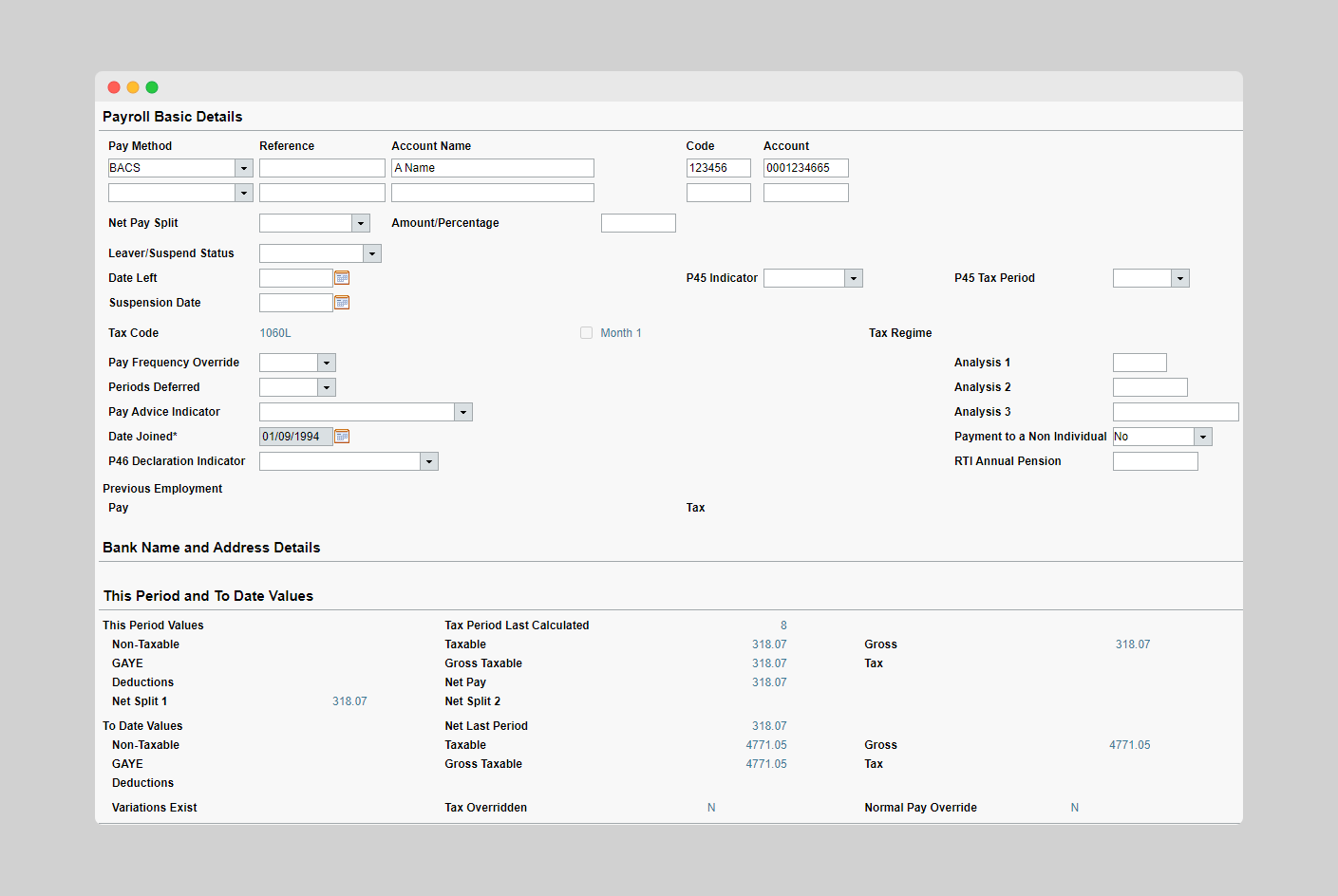This screenshot has height=896, width=1338.
Task: Select the Tax Code value 1060L
Action: 275,332
